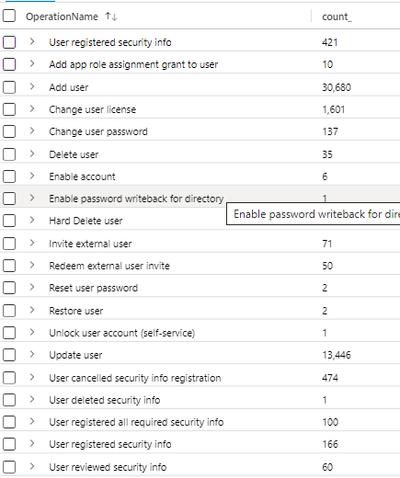400x478 pixels.
Task: Click the count value 137
Action: click(x=330, y=131)
